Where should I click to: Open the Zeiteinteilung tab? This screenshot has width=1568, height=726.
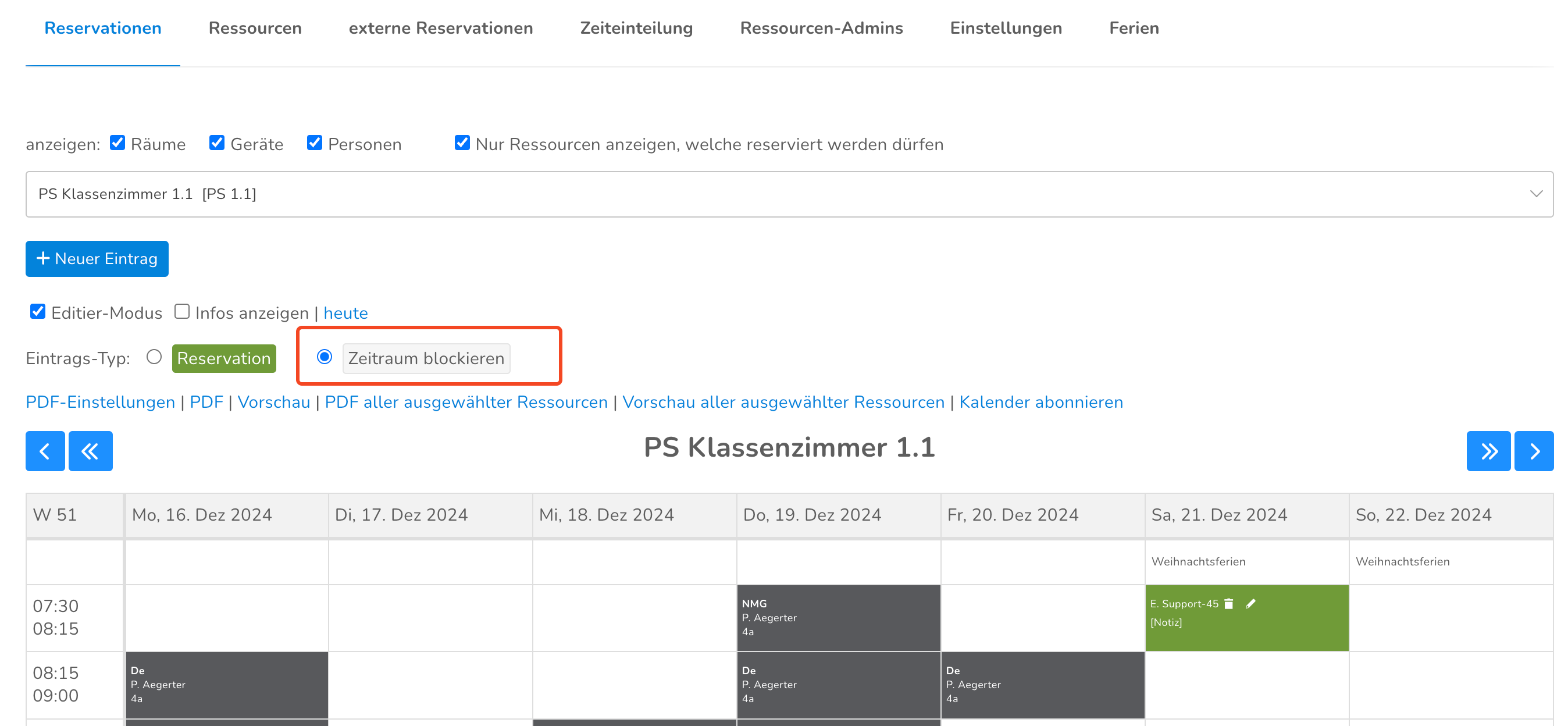coord(636,28)
